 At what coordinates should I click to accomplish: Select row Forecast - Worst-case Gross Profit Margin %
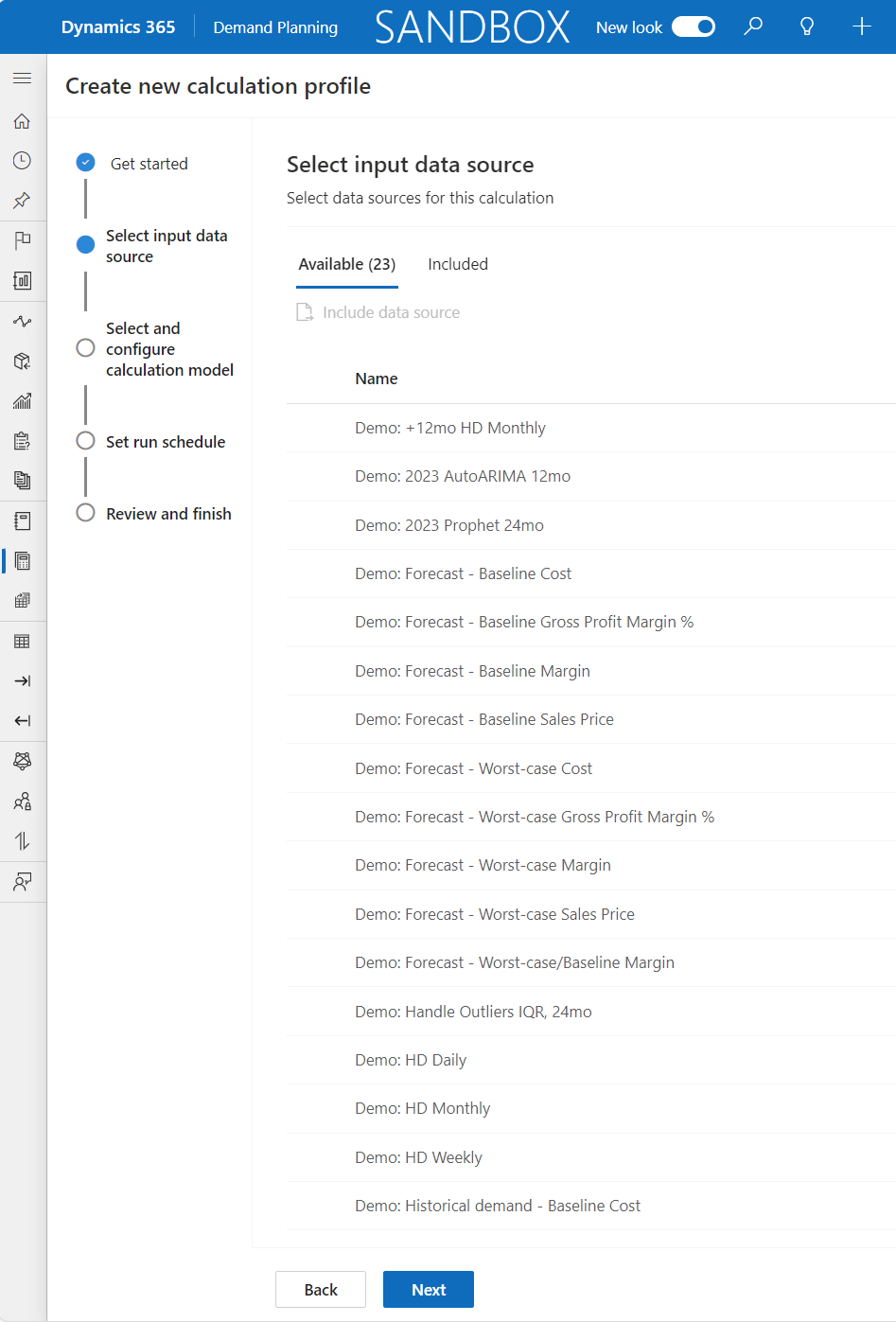coord(591,817)
